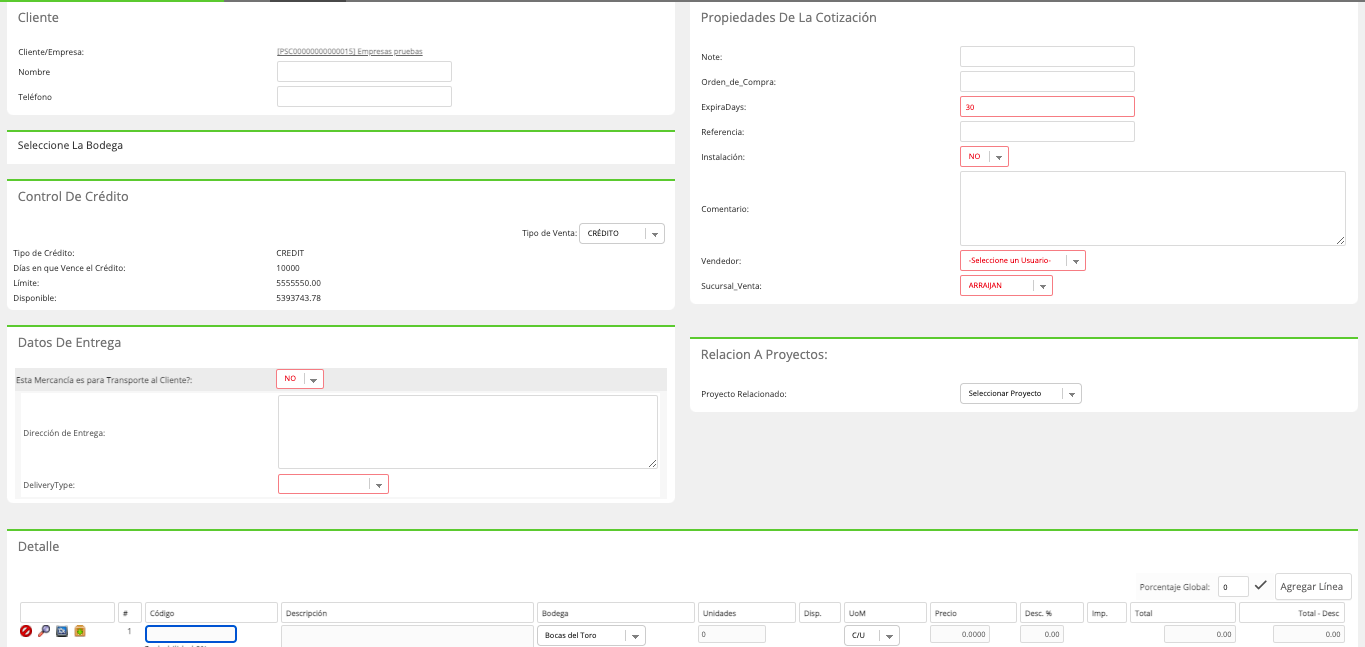Open the Bodega dropdown showing Bocas del Toro
The width and height of the screenshot is (1365, 647).
pyautogui.click(x=592, y=635)
